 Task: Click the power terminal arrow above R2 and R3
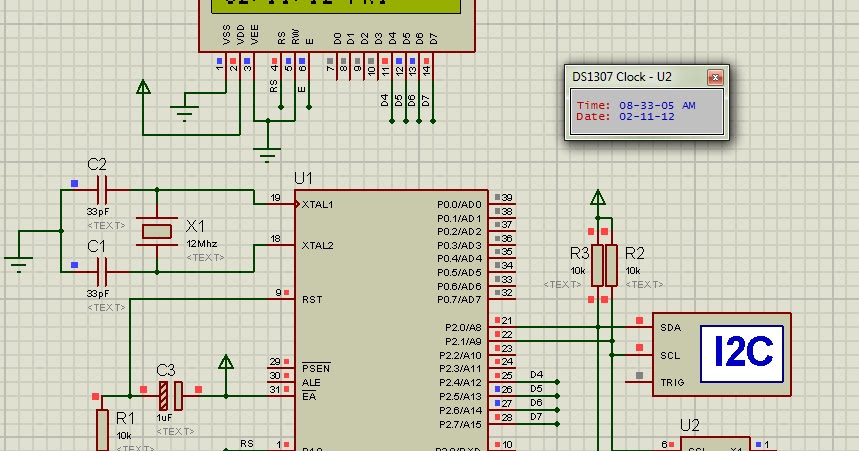coord(598,197)
